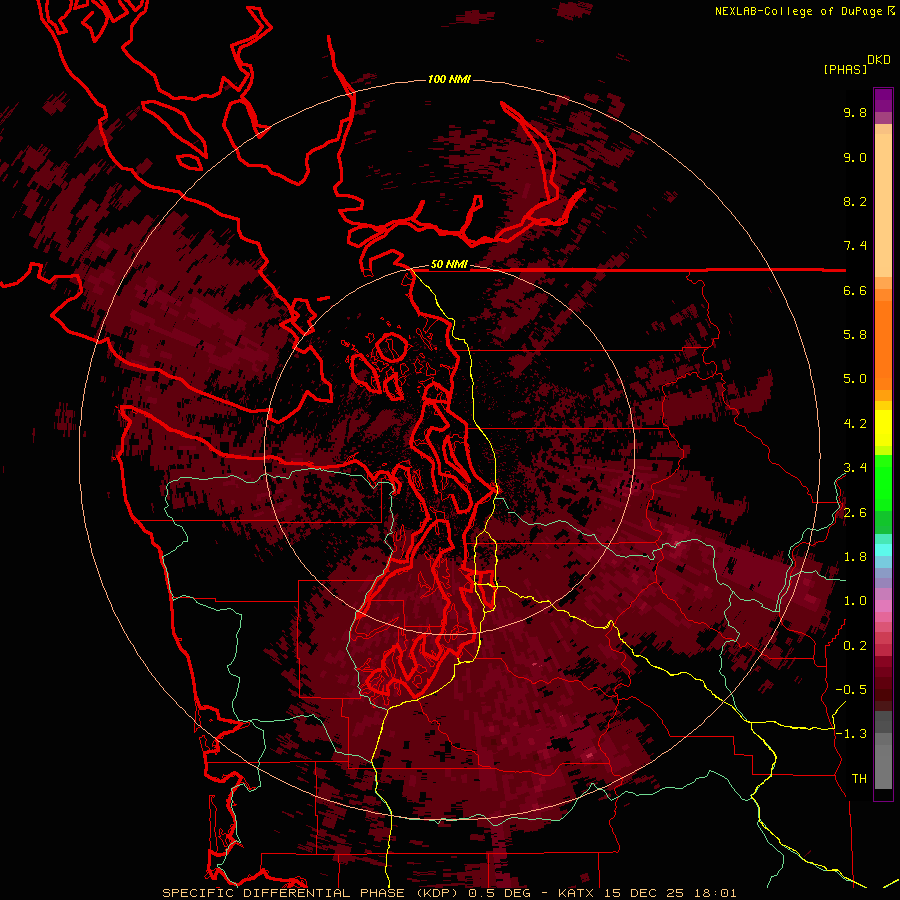Click the 1.8 value on color scale

pos(855,557)
